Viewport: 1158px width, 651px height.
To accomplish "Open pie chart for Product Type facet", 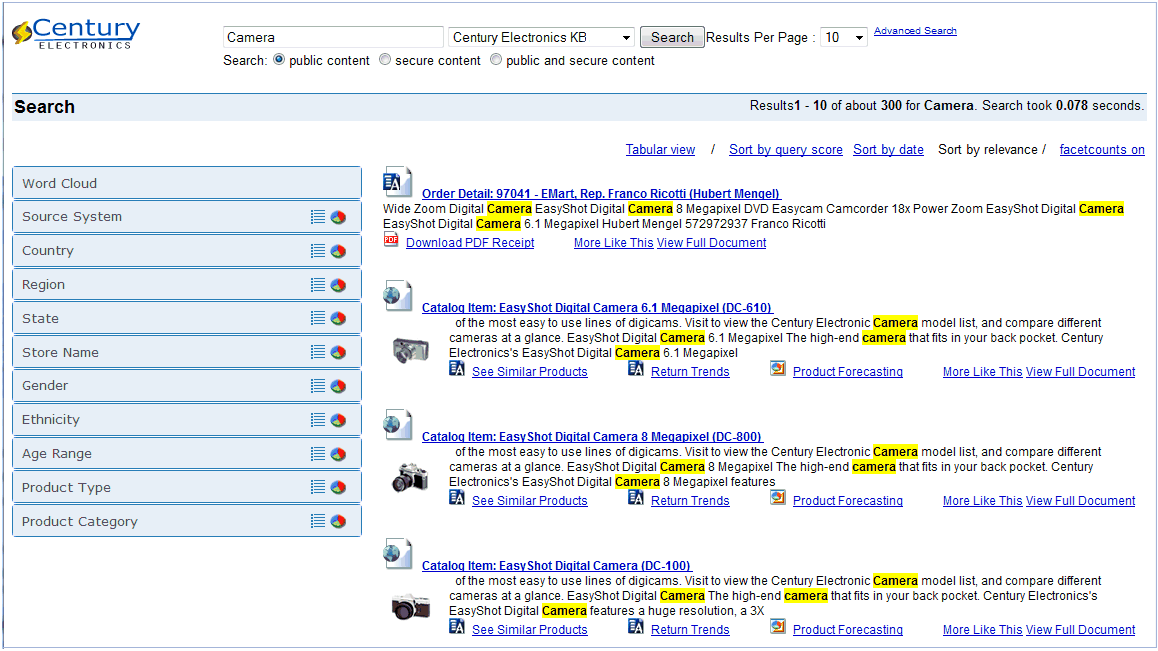I will (x=338, y=487).
